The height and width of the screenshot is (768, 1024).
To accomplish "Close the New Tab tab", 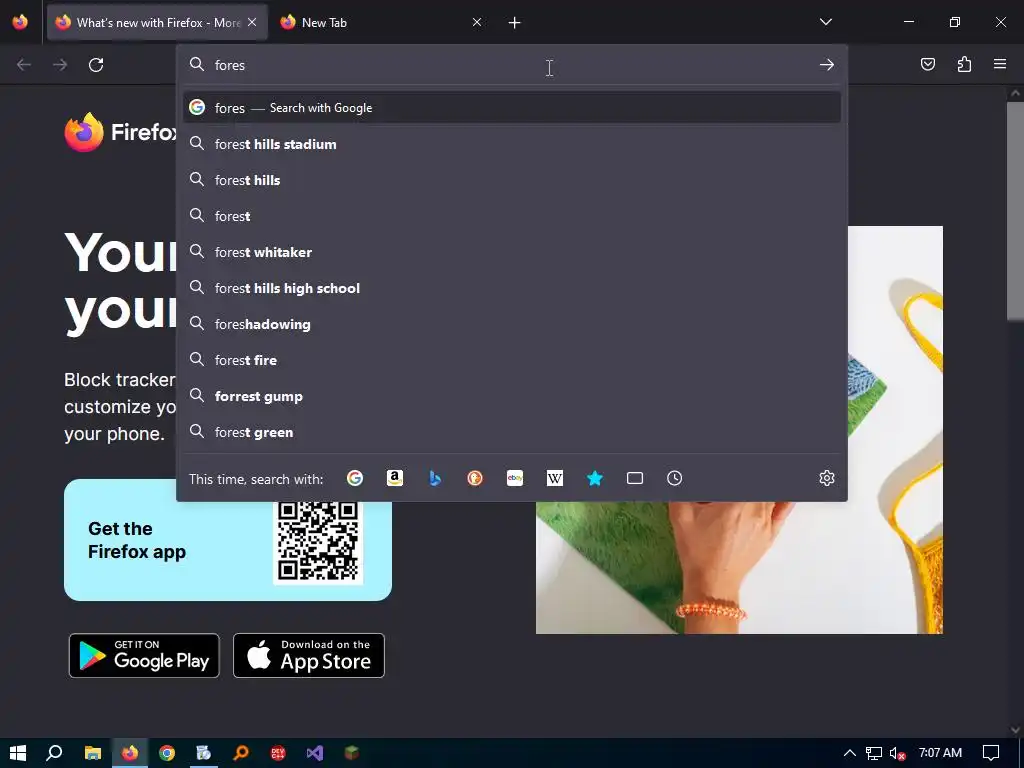I will click(477, 22).
